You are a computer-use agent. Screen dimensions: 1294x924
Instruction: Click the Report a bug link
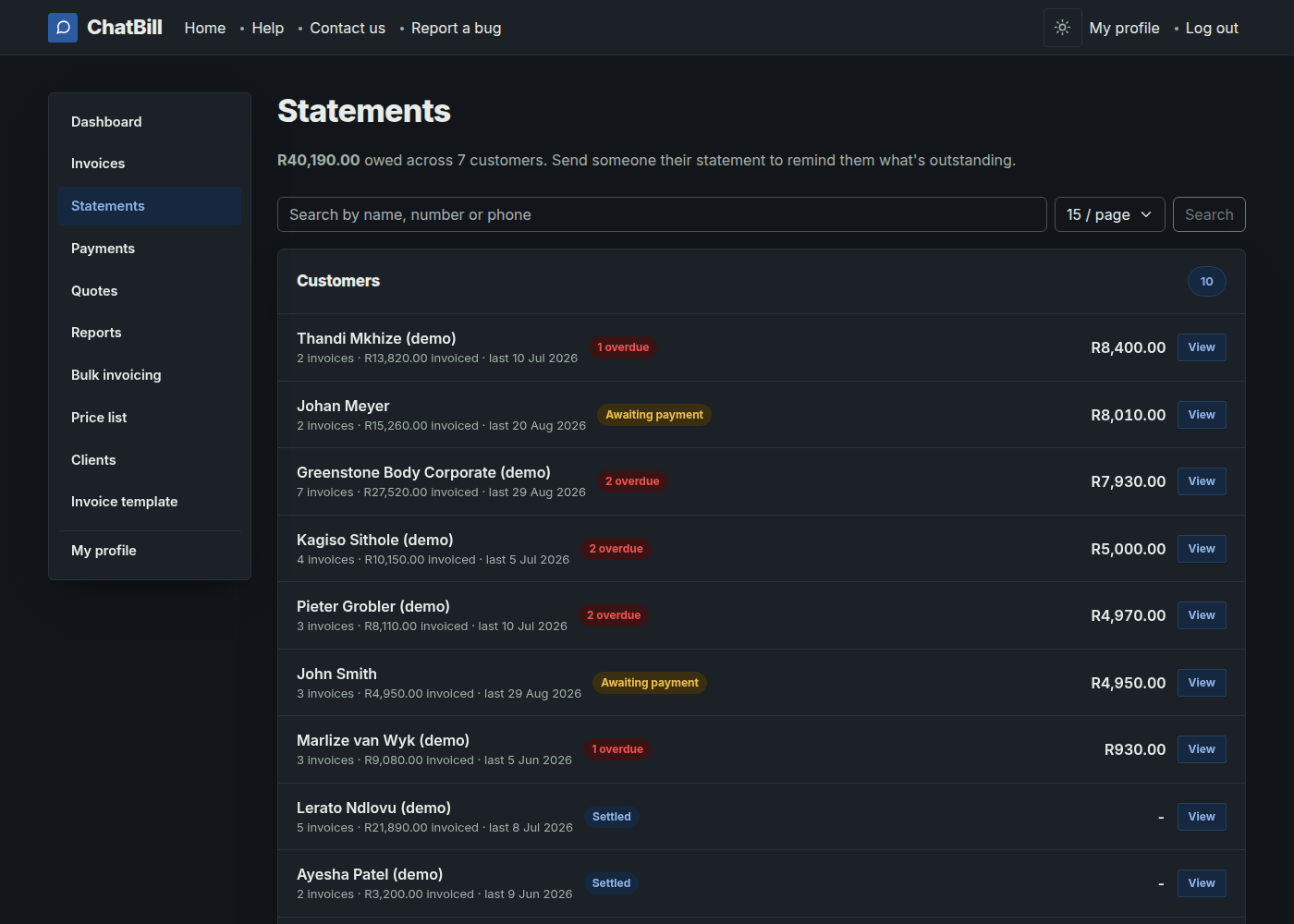pyautogui.click(x=457, y=28)
